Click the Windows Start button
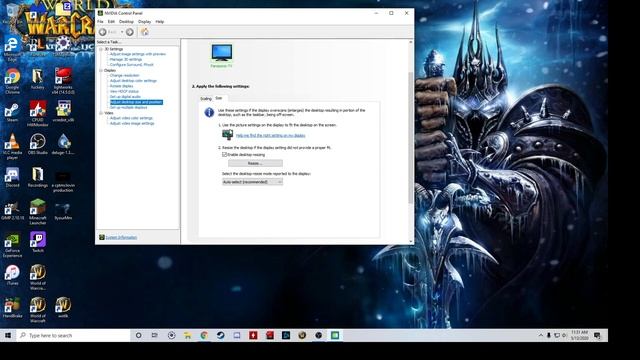 click(x=8, y=336)
